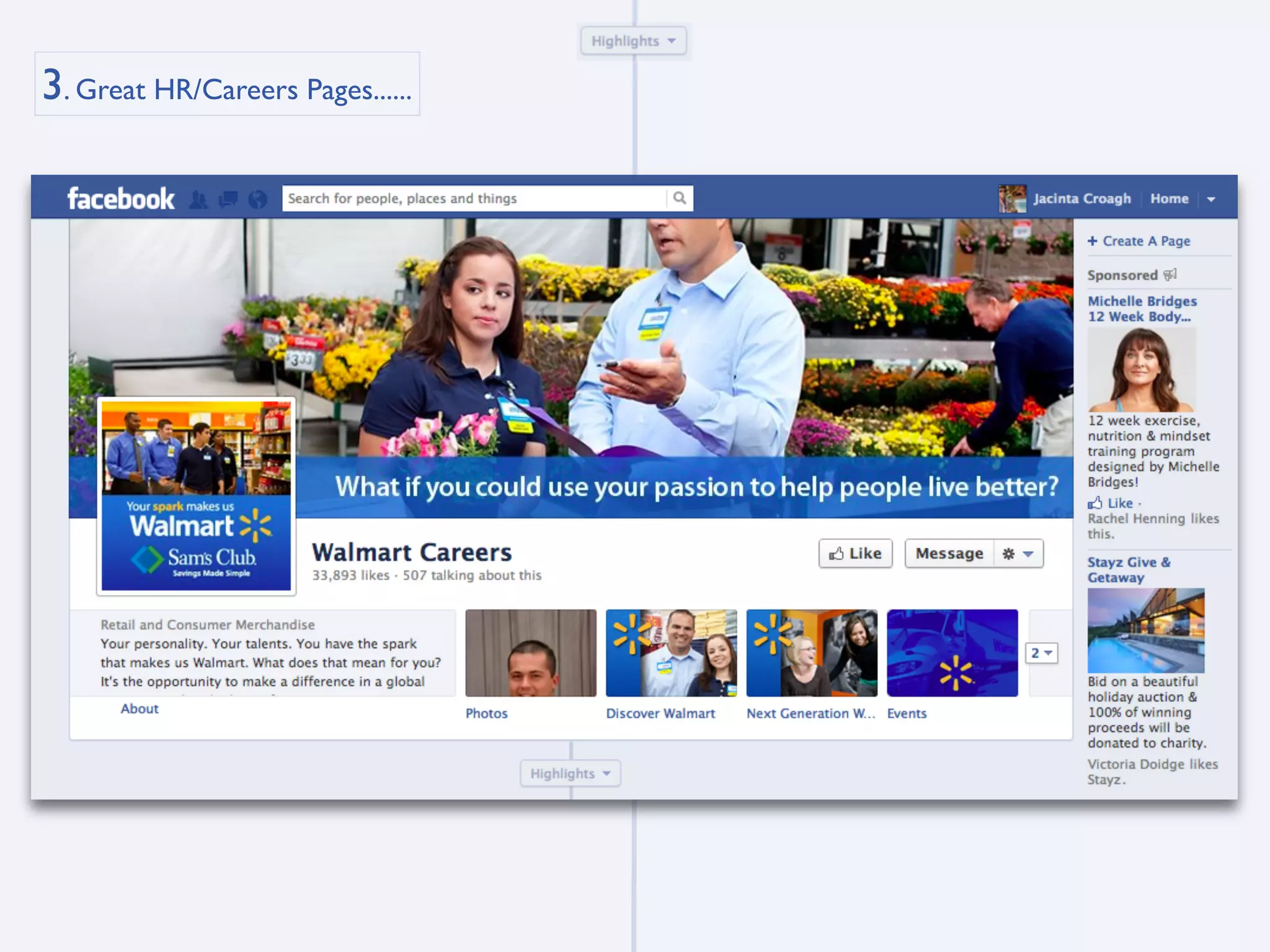Expand more app tabs with the 2 dropdown

click(1041, 653)
